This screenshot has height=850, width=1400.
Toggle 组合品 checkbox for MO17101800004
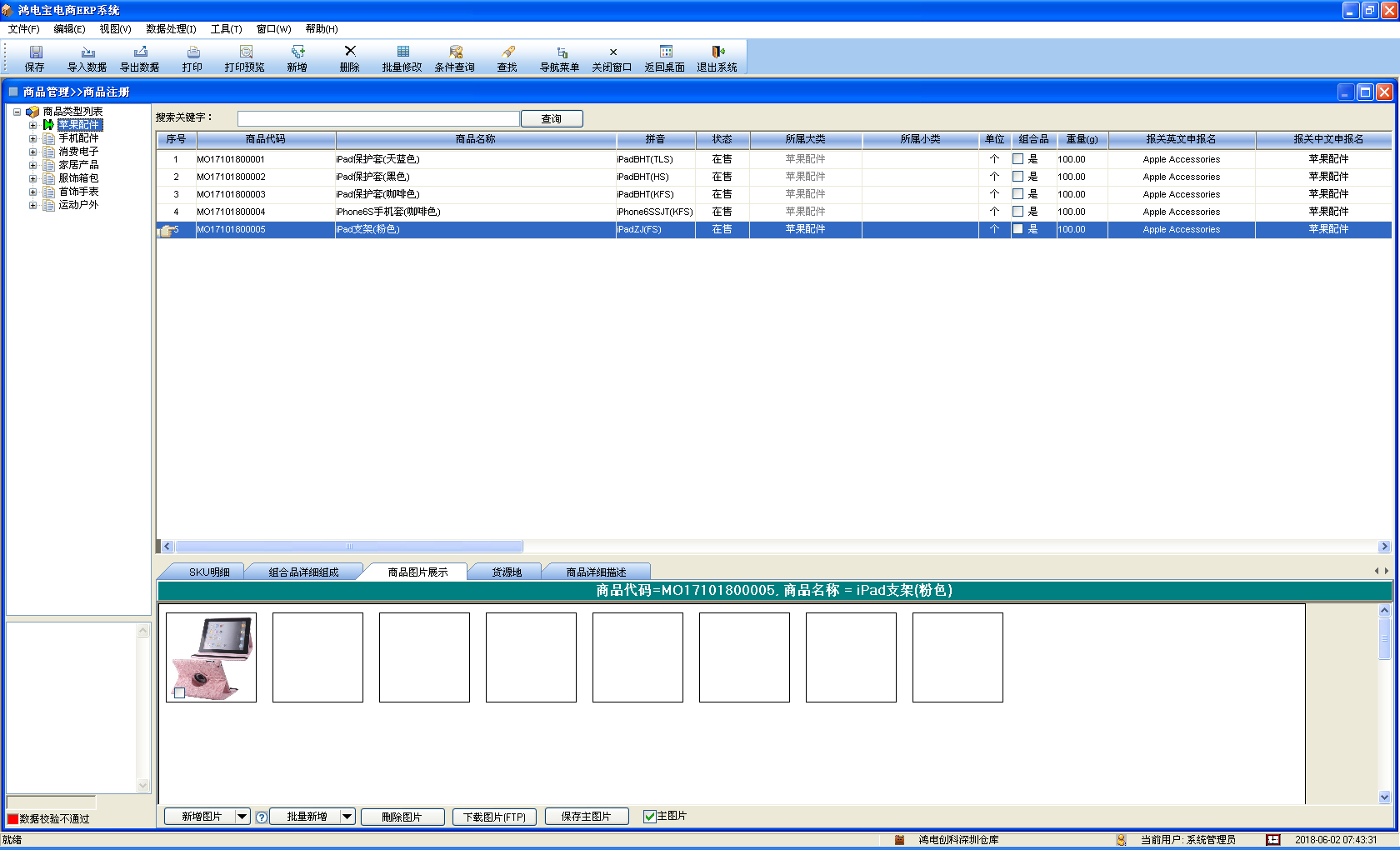coord(1017,212)
